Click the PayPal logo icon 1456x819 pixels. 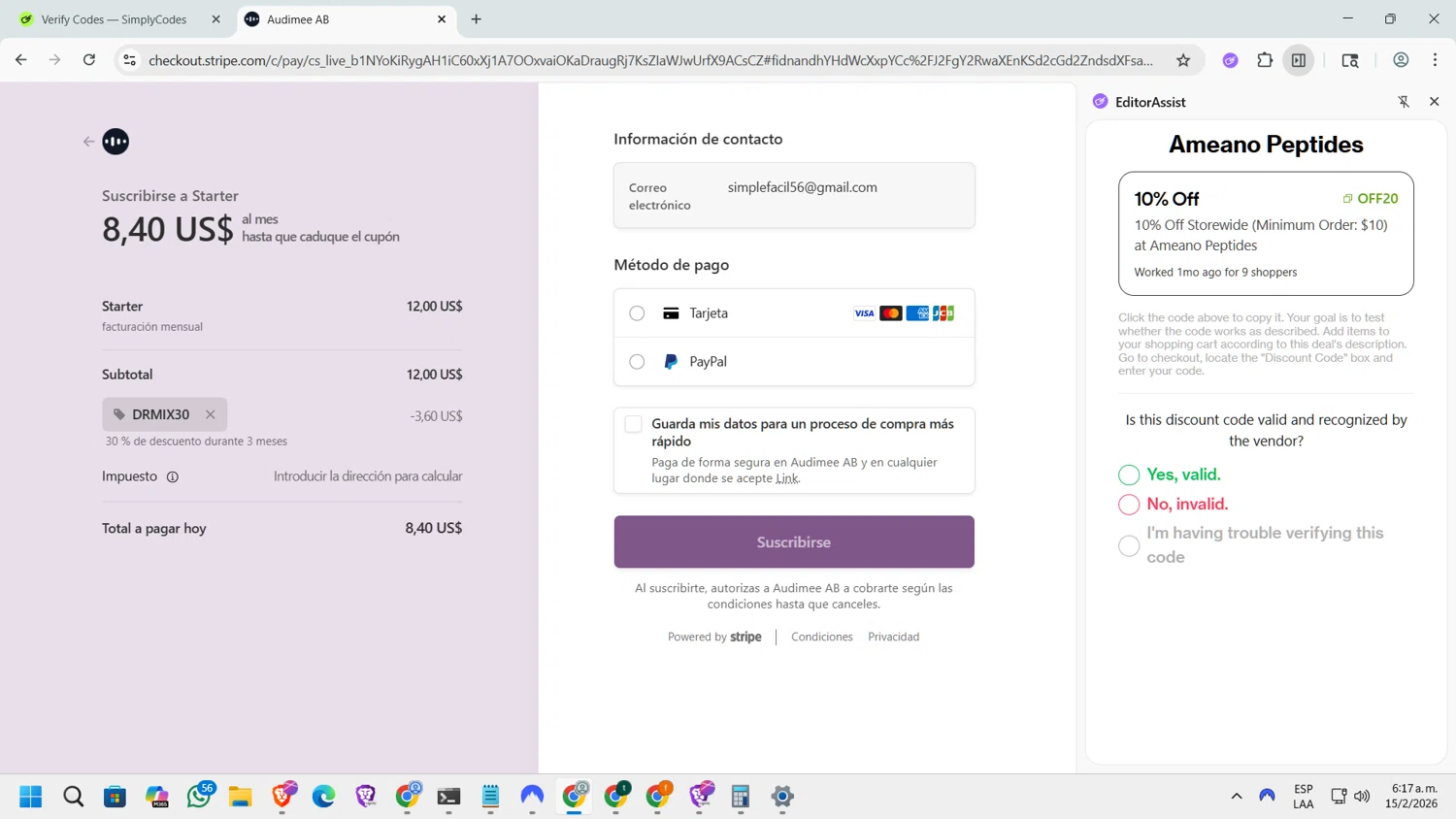pos(671,362)
